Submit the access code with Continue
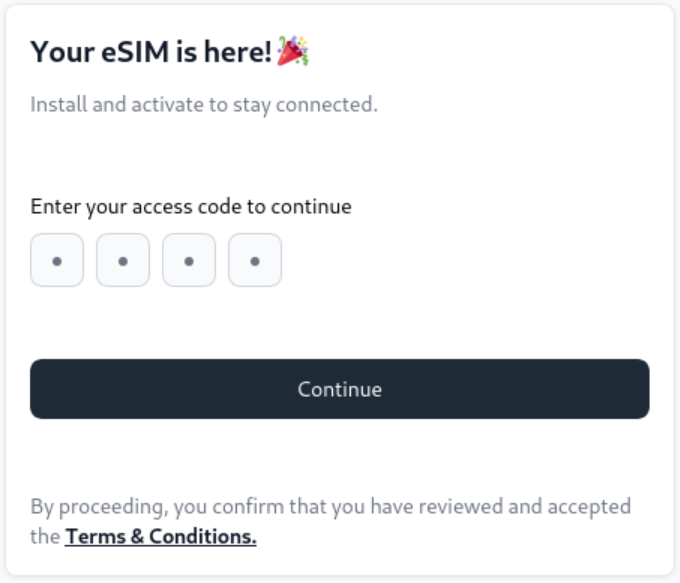Image resolution: width=680 pixels, height=583 pixels. [340, 389]
